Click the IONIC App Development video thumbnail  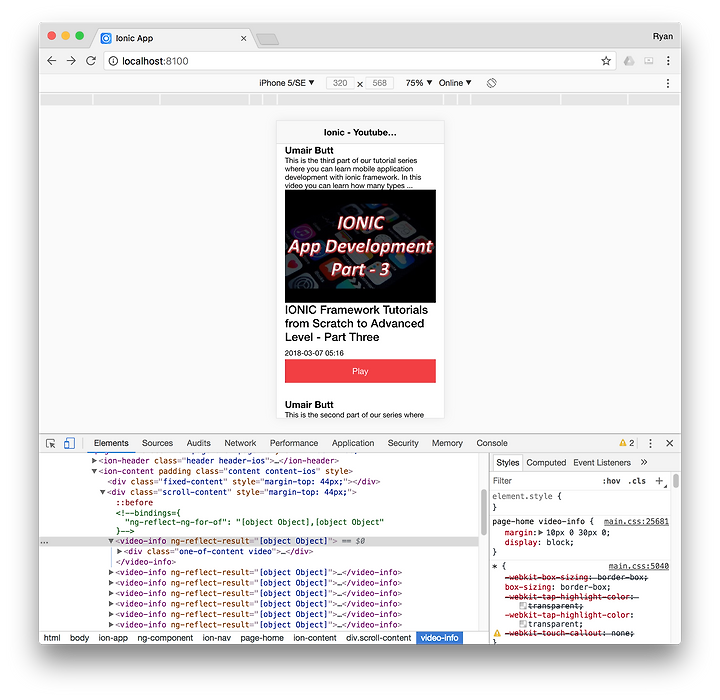pos(360,246)
